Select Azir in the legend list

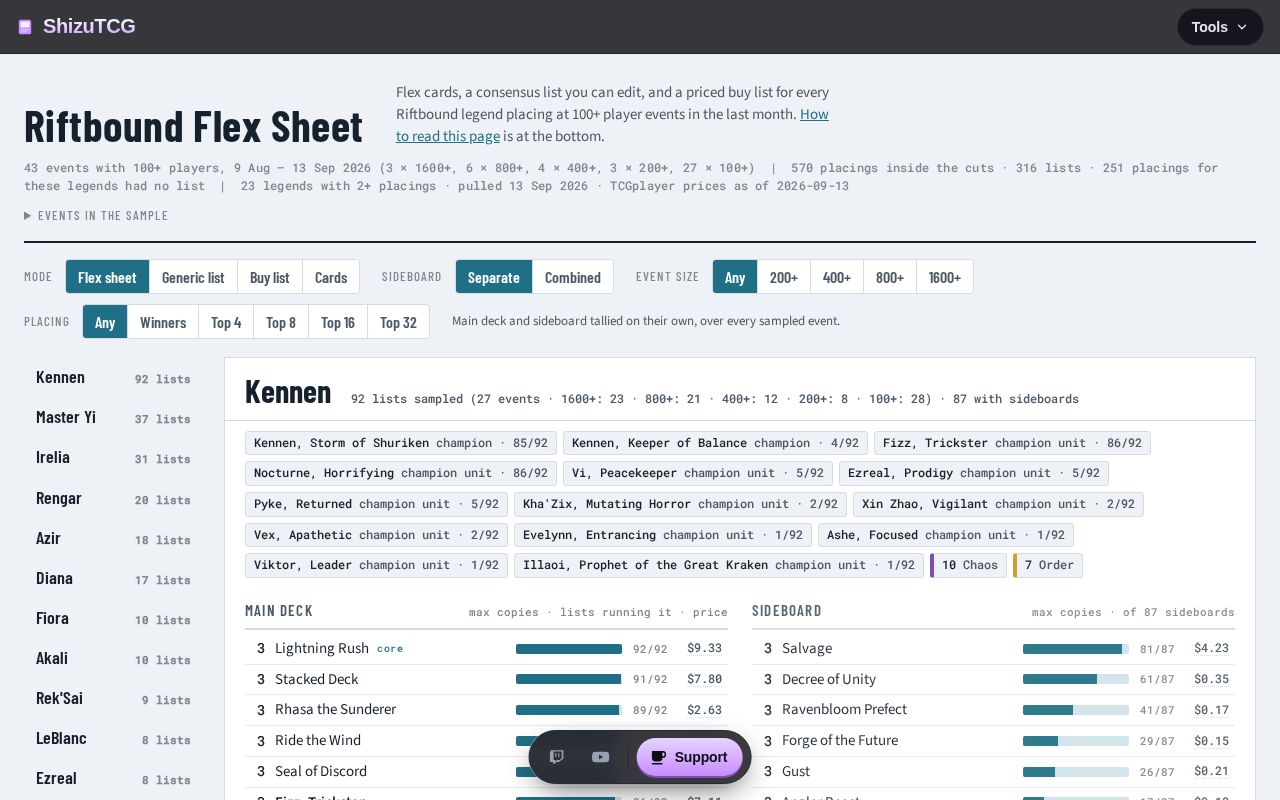pos(113,539)
